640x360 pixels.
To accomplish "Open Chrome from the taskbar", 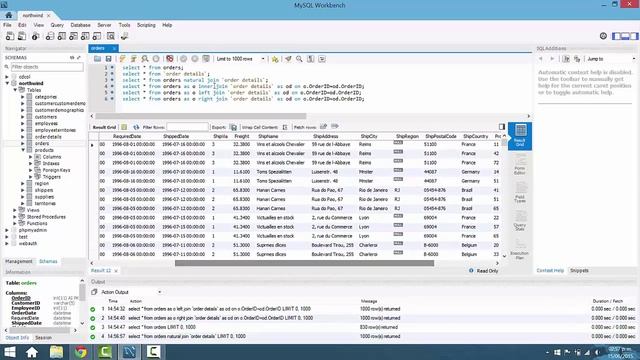I will [80, 352].
